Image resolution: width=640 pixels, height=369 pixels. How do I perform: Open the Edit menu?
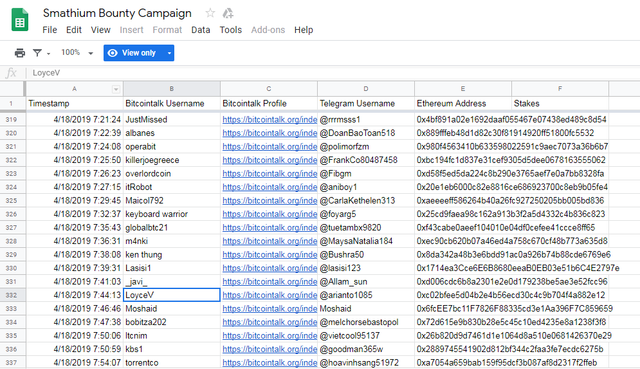[x=74, y=30]
